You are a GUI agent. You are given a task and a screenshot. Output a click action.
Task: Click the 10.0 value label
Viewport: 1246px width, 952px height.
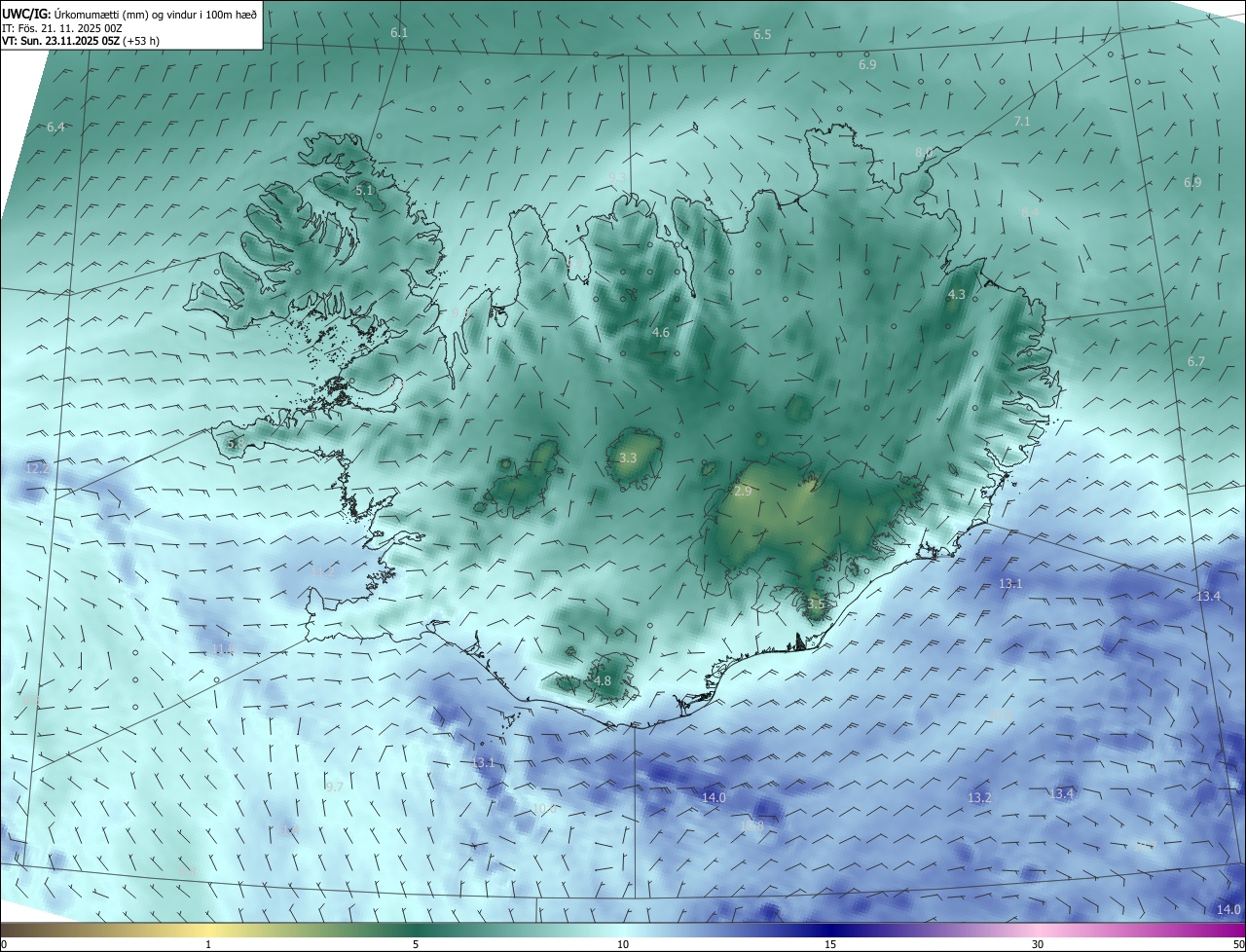pos(543,810)
